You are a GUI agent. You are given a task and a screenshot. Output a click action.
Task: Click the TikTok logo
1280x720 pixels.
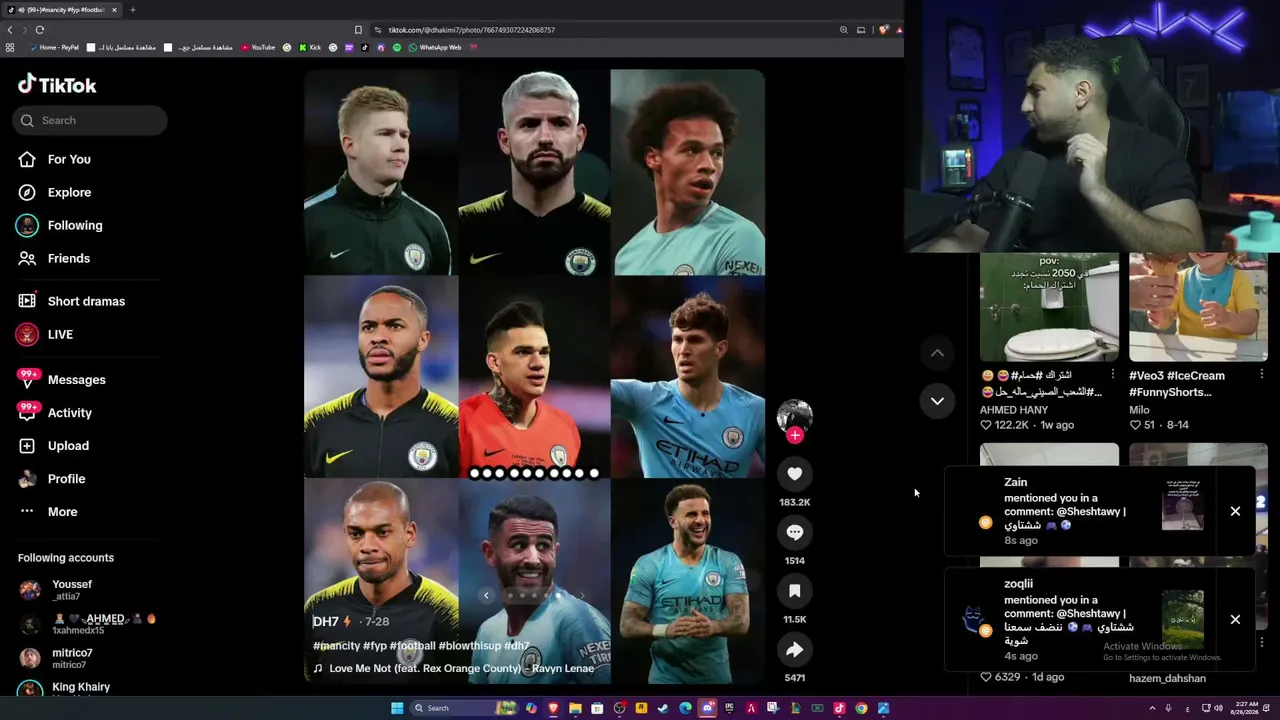(57, 85)
